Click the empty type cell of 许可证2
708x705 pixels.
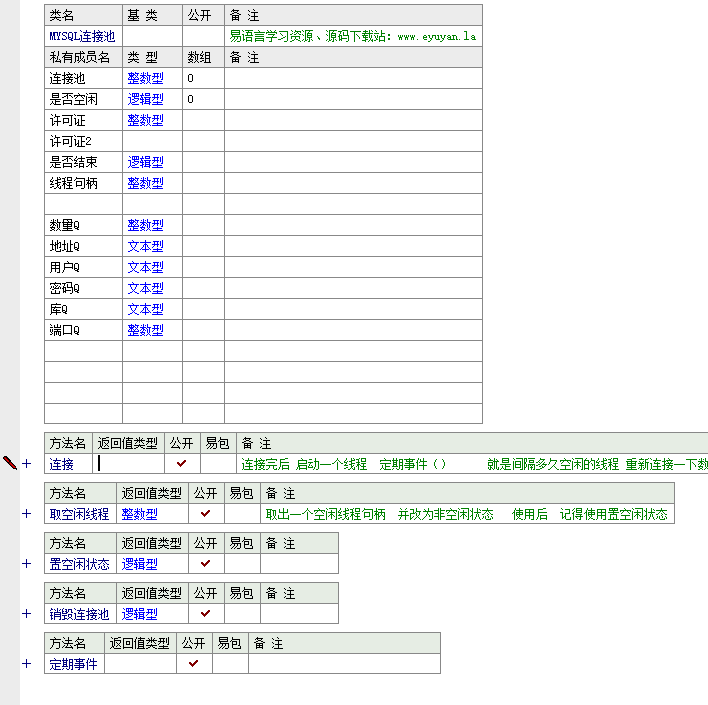pyautogui.click(x=152, y=141)
